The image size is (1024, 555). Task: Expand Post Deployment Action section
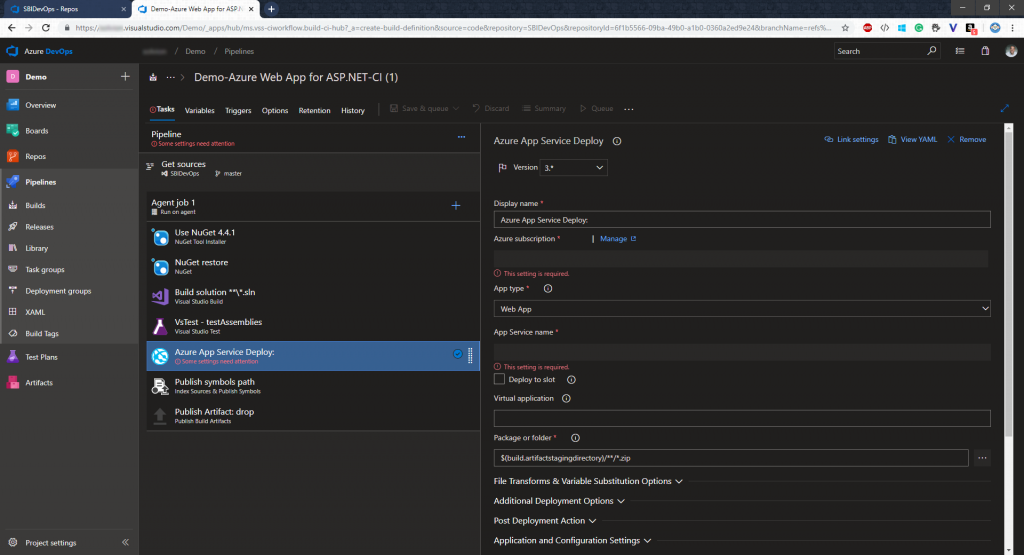545,521
